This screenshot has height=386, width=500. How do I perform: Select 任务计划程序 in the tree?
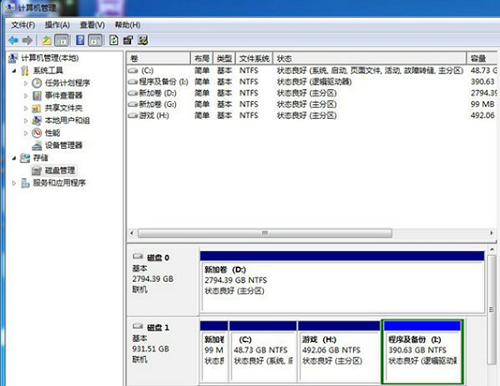pos(67,83)
